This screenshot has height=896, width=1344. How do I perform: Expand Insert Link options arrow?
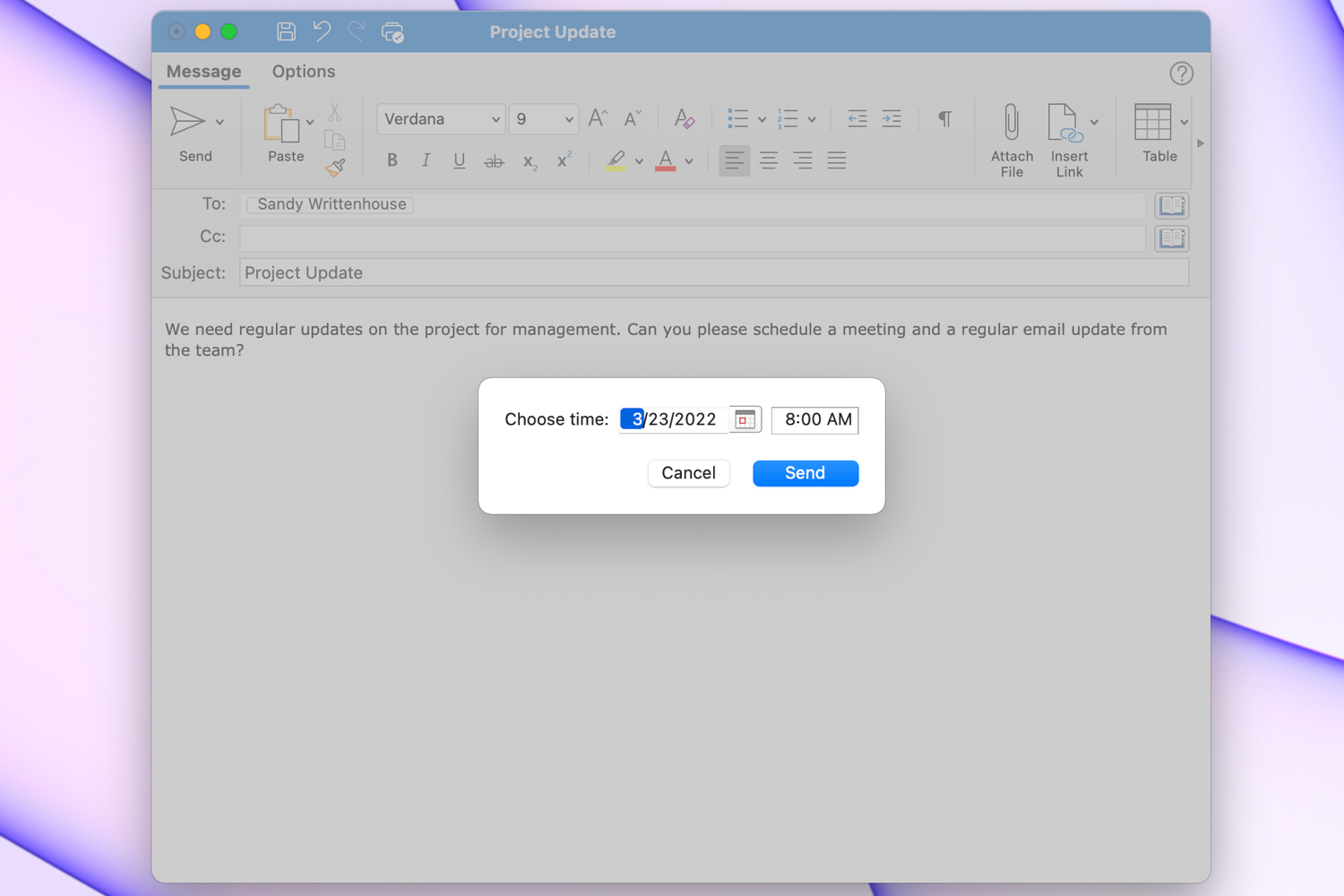[1094, 123]
